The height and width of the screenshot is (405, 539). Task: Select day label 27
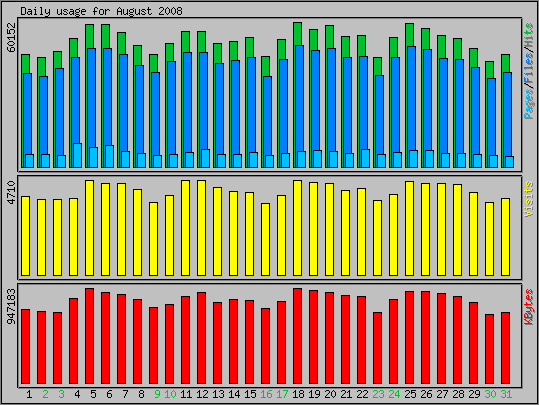[442, 394]
